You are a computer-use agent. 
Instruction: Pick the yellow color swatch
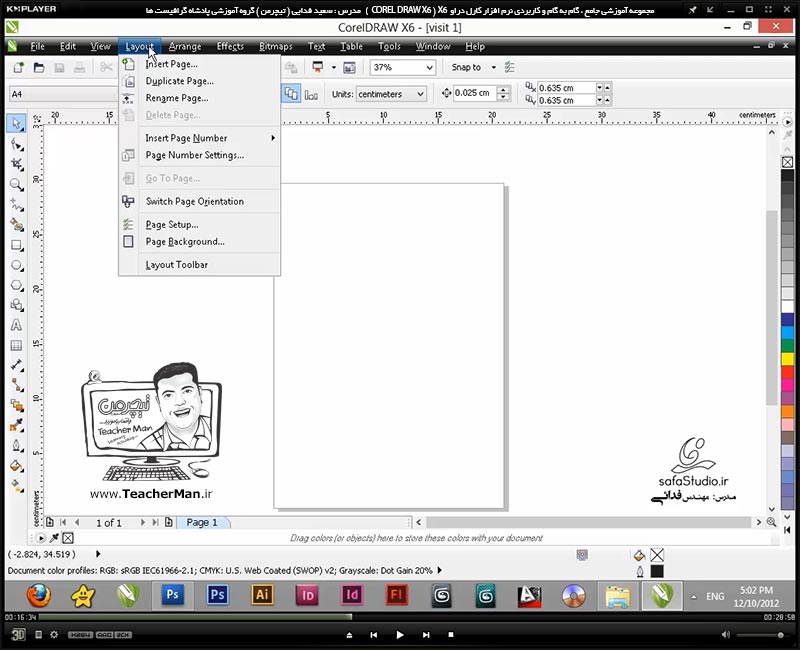pos(787,359)
